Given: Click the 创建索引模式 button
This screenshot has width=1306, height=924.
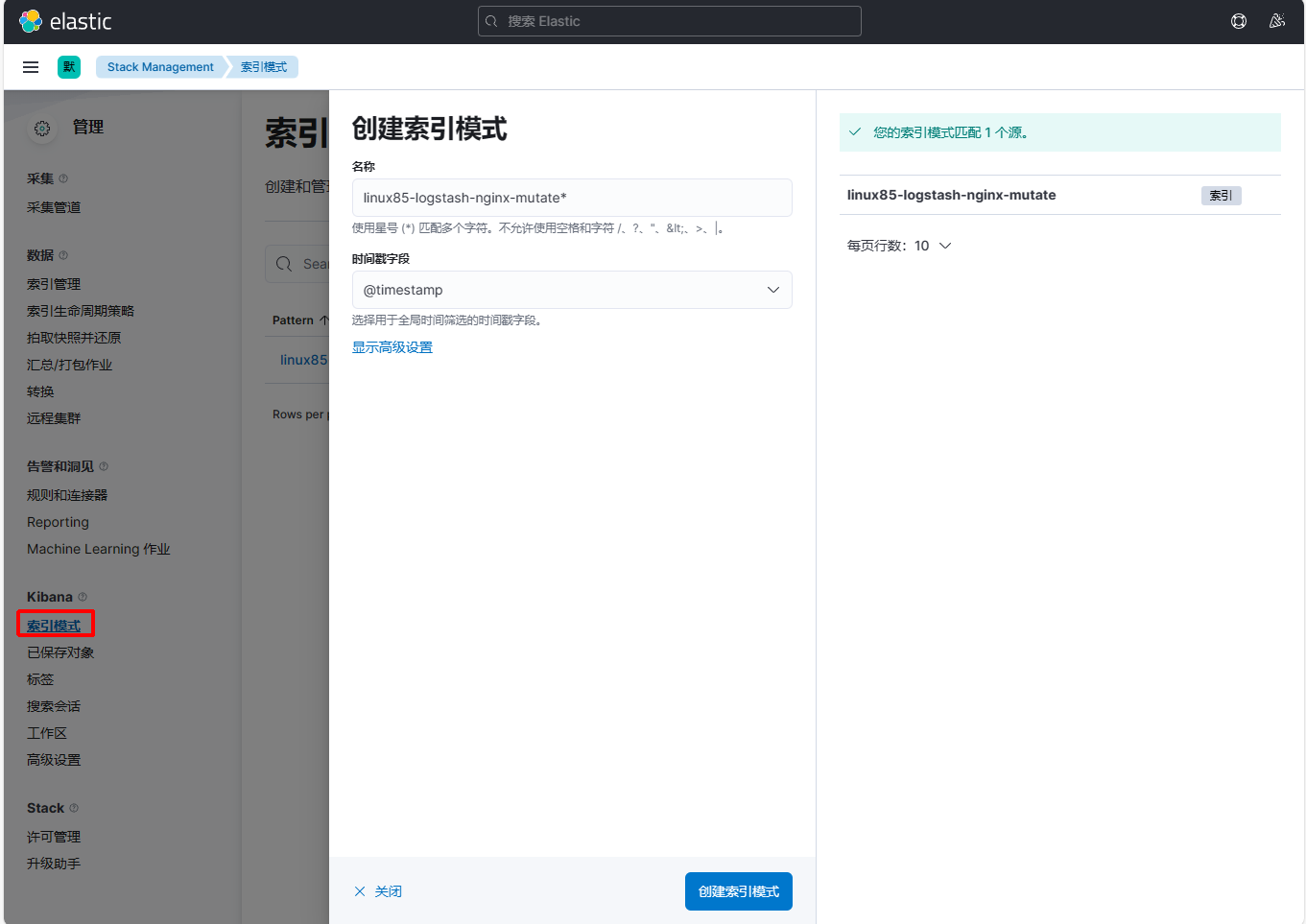Looking at the screenshot, I should (x=738, y=891).
